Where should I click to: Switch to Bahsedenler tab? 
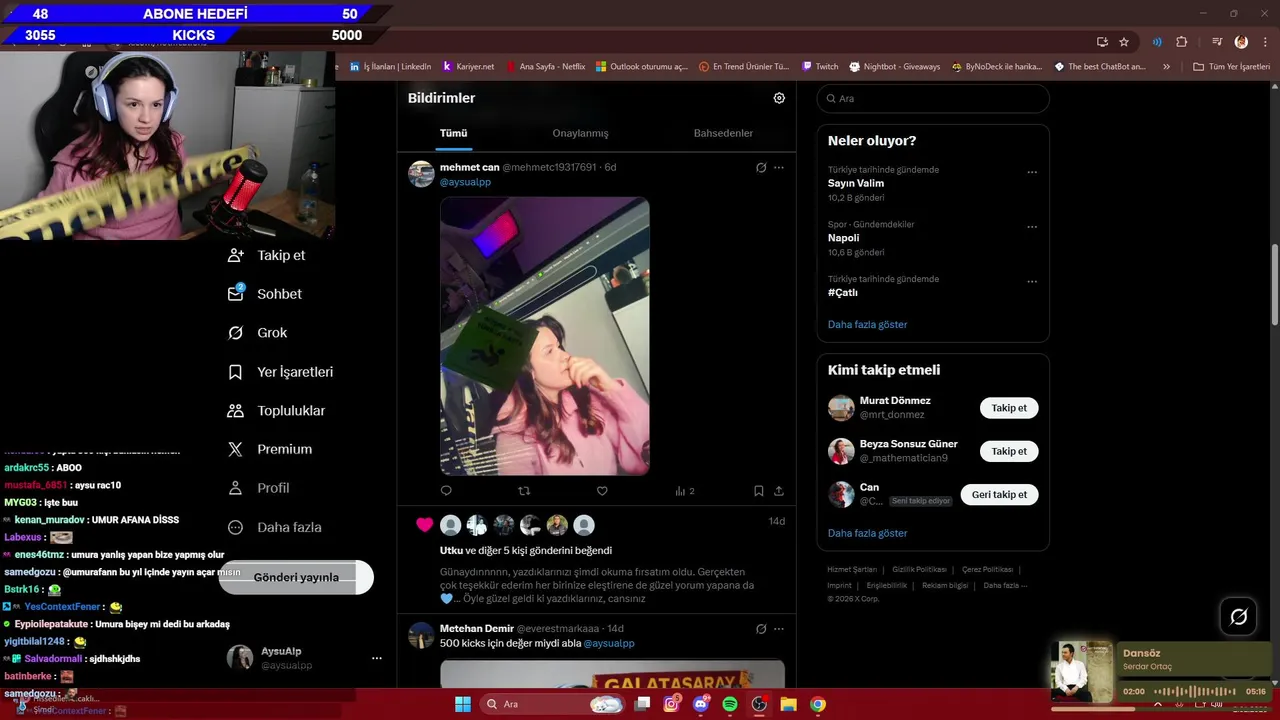point(723,133)
